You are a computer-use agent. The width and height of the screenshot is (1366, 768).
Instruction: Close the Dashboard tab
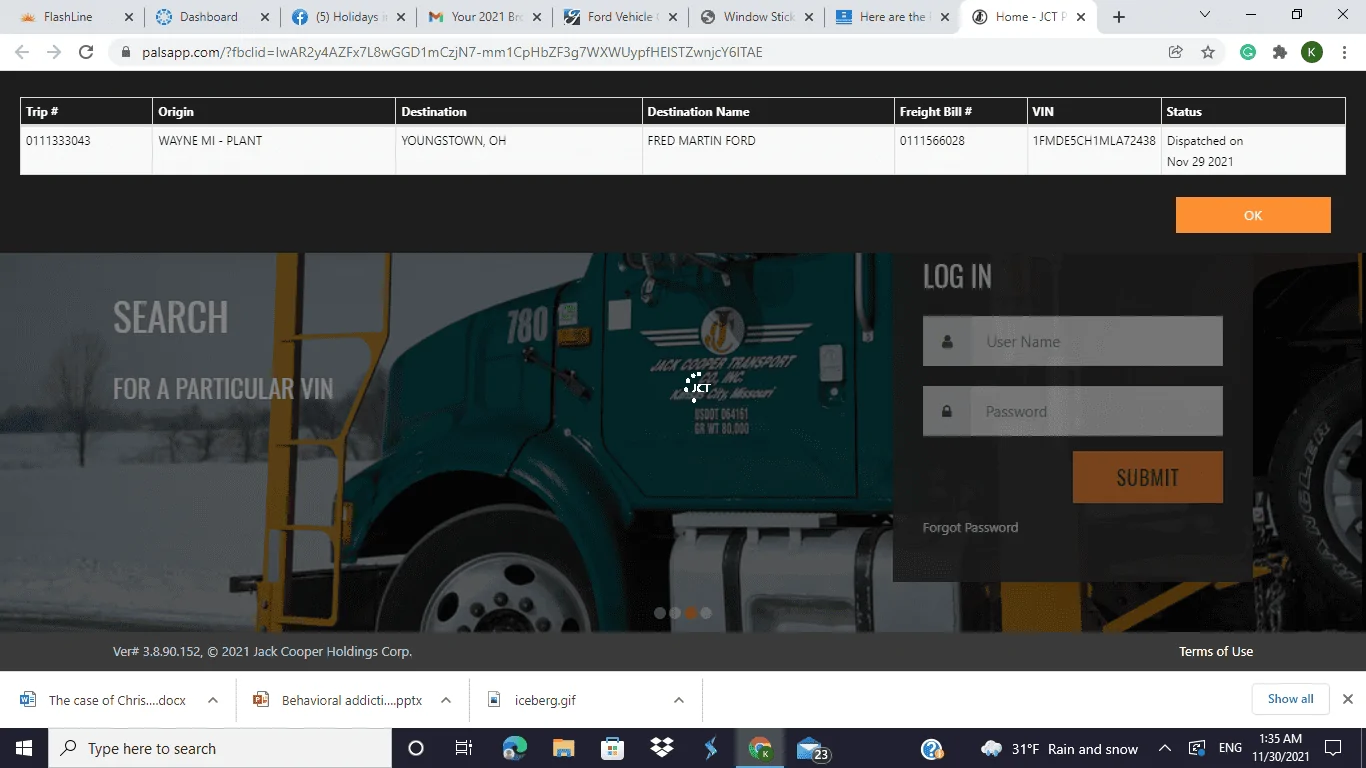tap(264, 17)
